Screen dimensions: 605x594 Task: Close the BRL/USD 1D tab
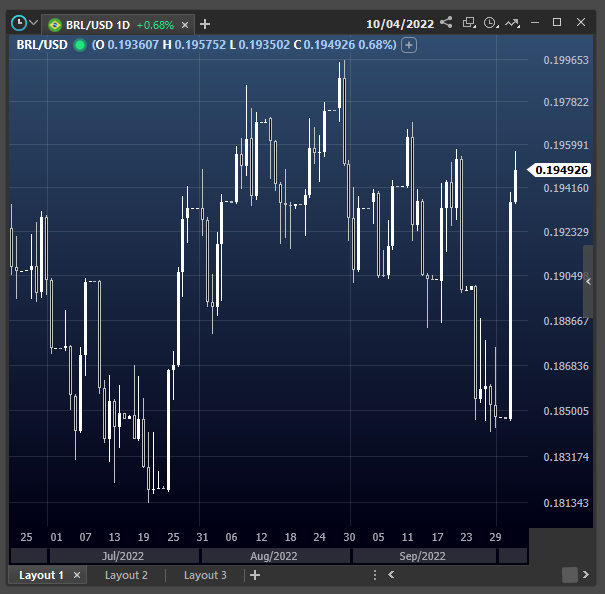coord(184,24)
